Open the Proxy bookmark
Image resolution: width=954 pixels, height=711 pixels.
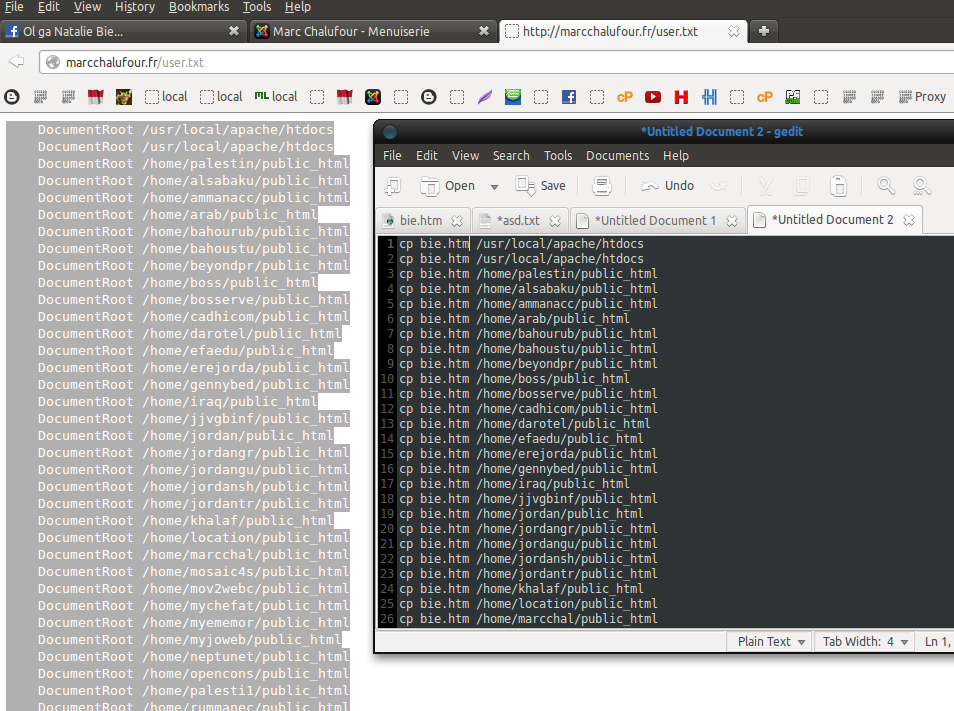922,97
